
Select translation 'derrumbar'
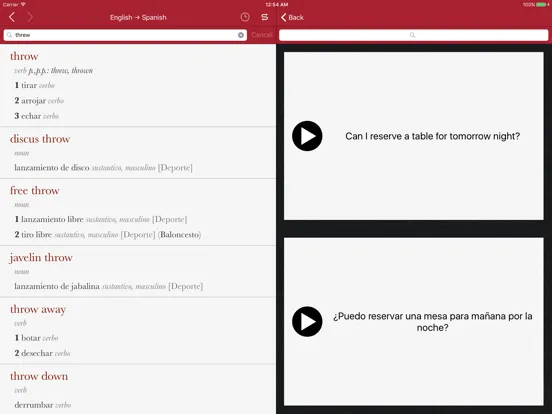[x=34, y=405]
